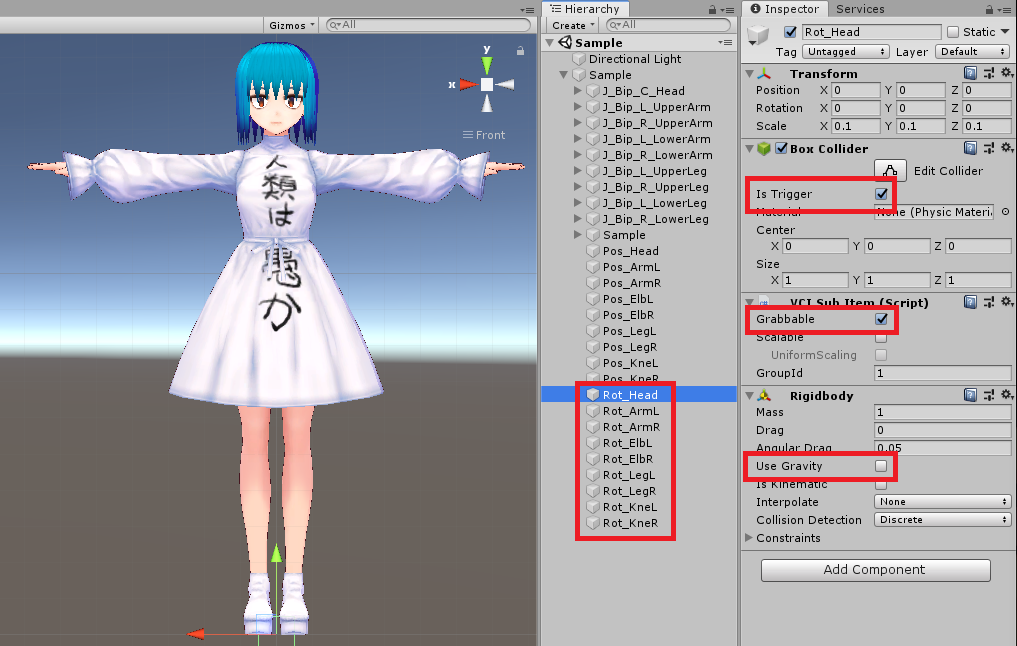
Task: Click the green Y axis gizmo cone
Action: point(486,65)
